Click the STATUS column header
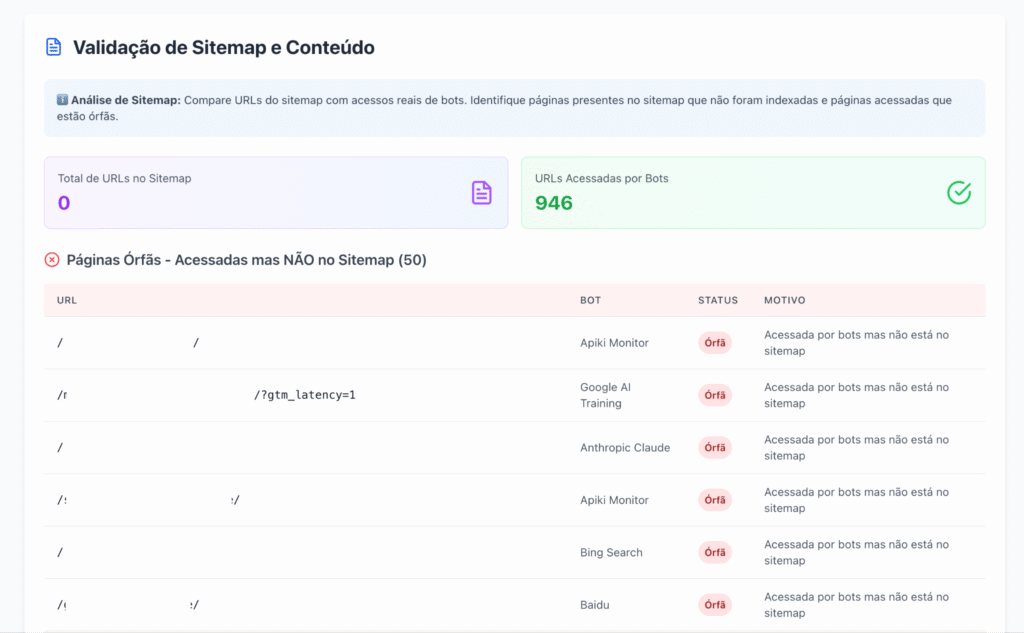 [718, 300]
